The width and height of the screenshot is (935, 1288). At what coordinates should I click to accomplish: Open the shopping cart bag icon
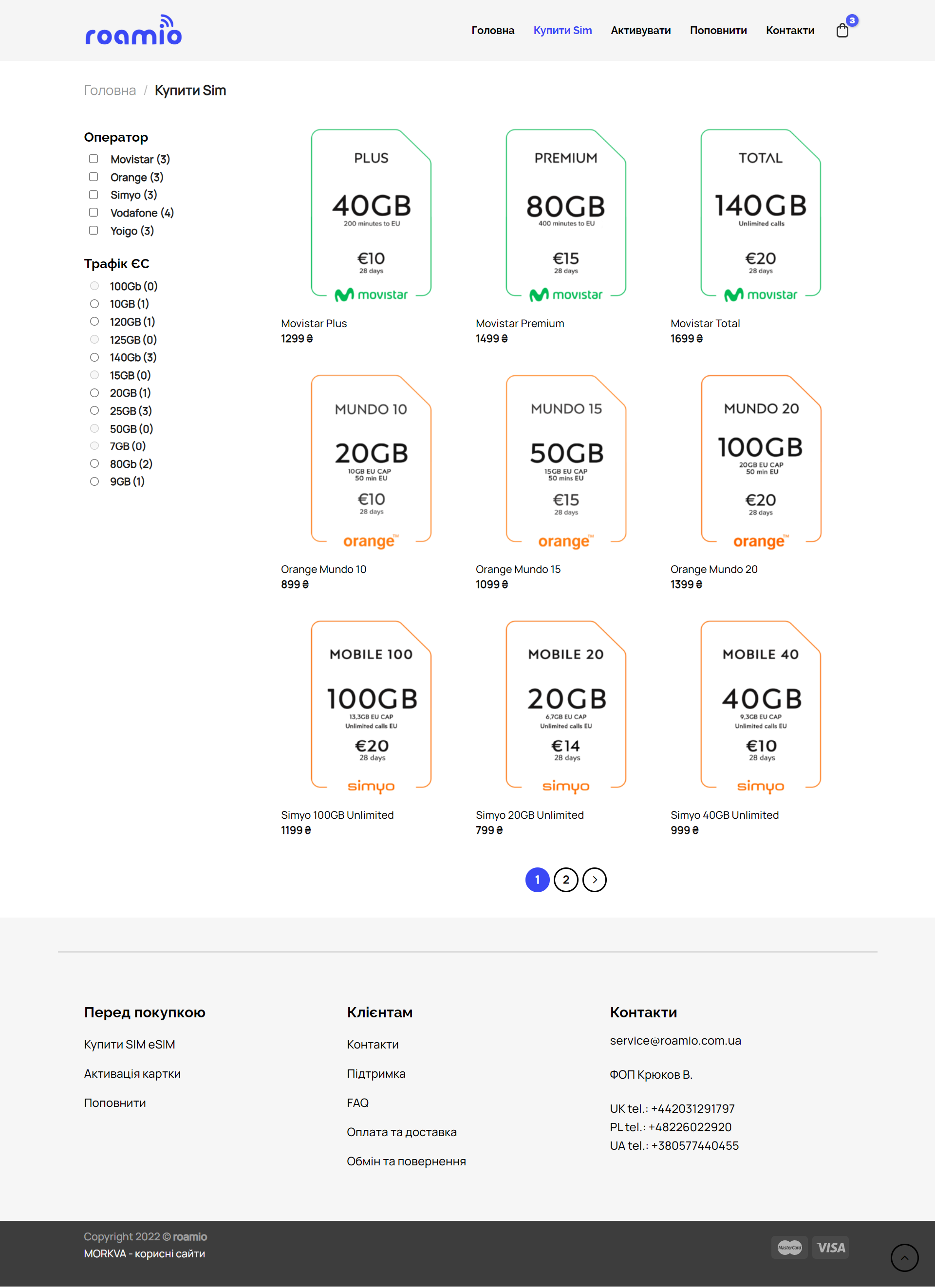pyautogui.click(x=842, y=30)
